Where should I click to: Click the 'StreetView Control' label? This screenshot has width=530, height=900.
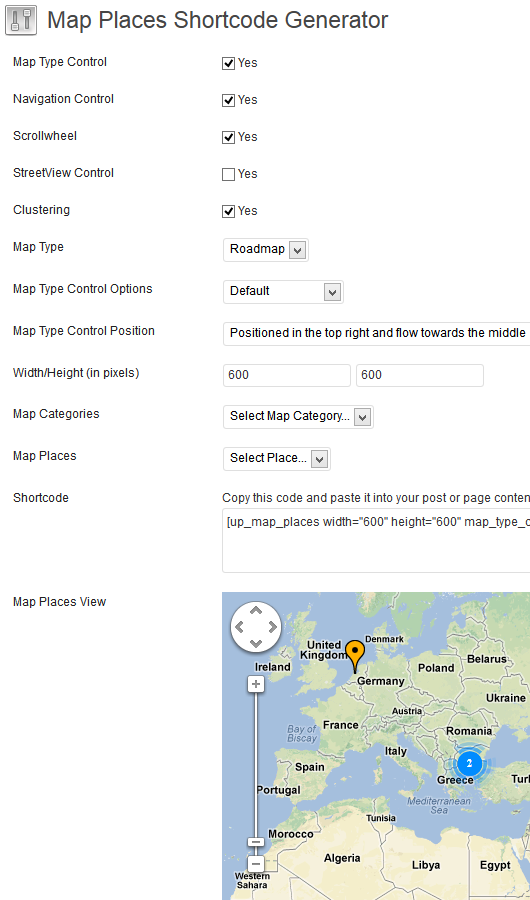(x=63, y=173)
